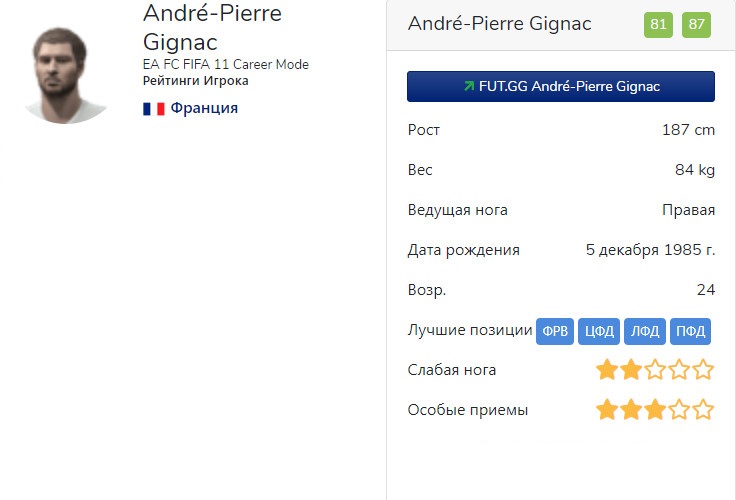Select the ЛФД position badge

point(645,331)
